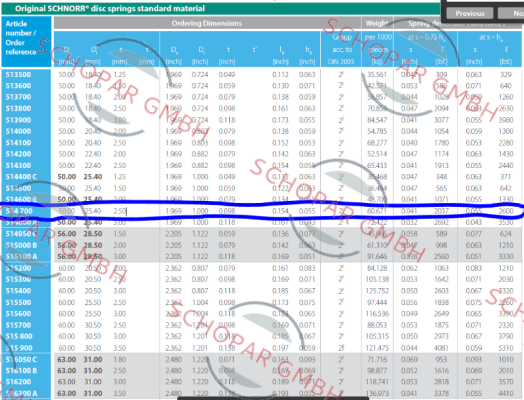This screenshot has width=524, height=400.
Task: Click article number 515600
Action: (x=18, y=314)
